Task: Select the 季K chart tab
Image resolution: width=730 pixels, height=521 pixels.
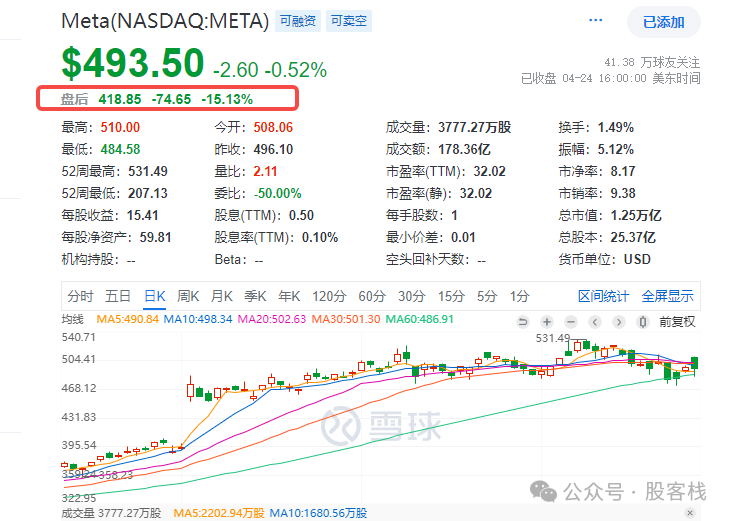Action: coord(255,296)
